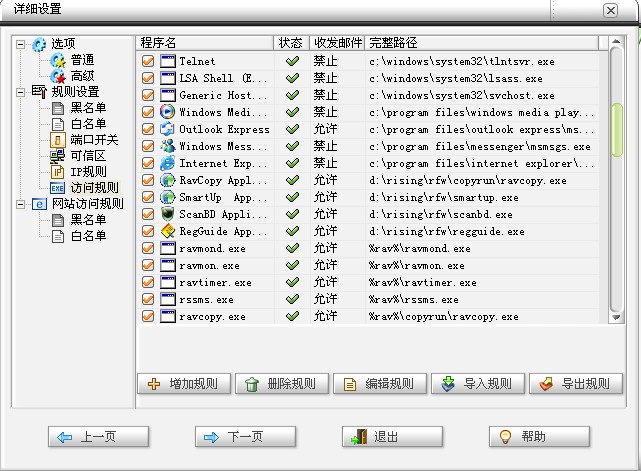Screen dimensions: 641x471
Task: Click the 编辑规则 button
Action: pyautogui.click(x=380, y=384)
